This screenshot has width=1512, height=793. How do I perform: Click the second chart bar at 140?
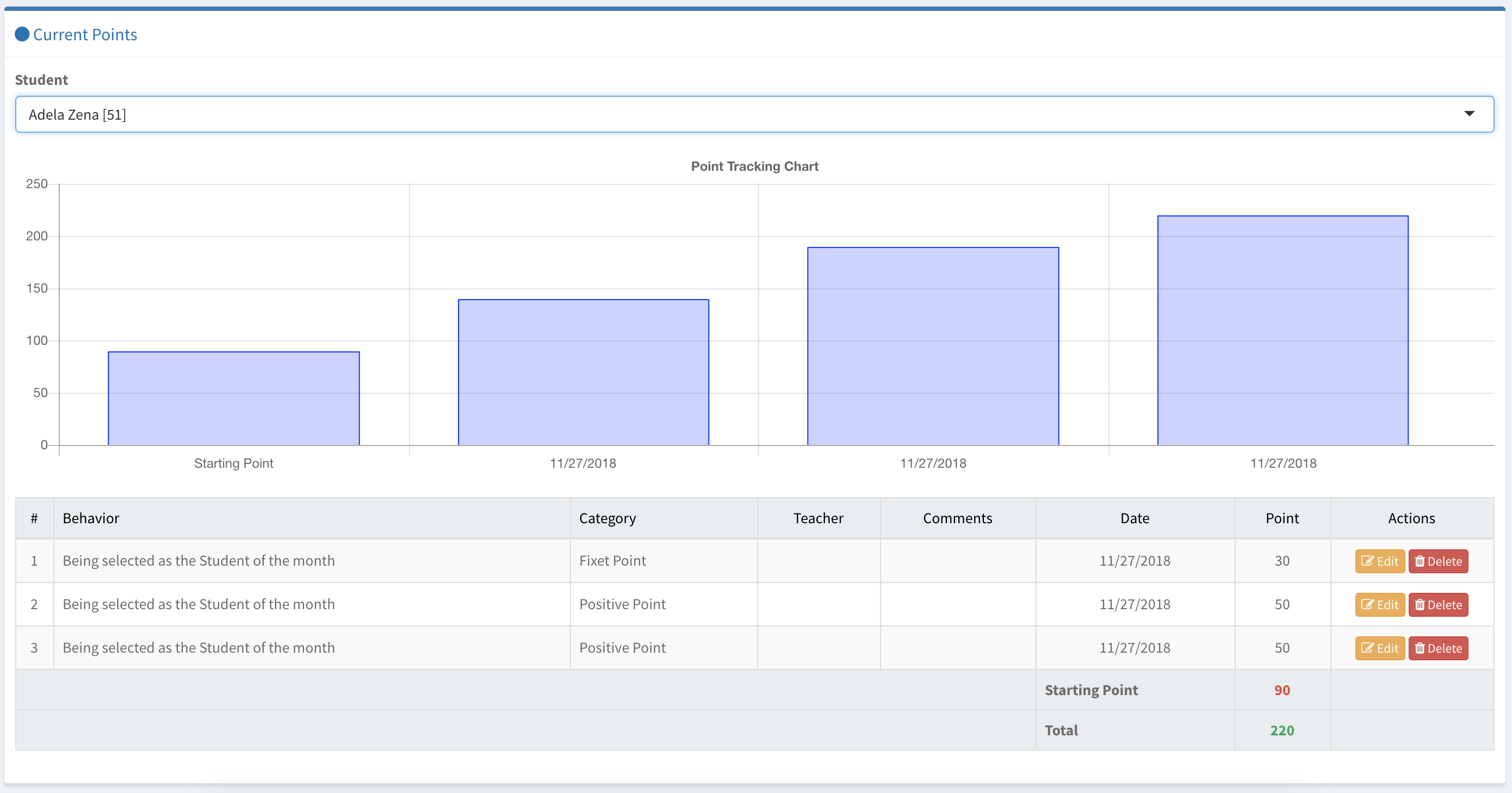[x=583, y=373]
